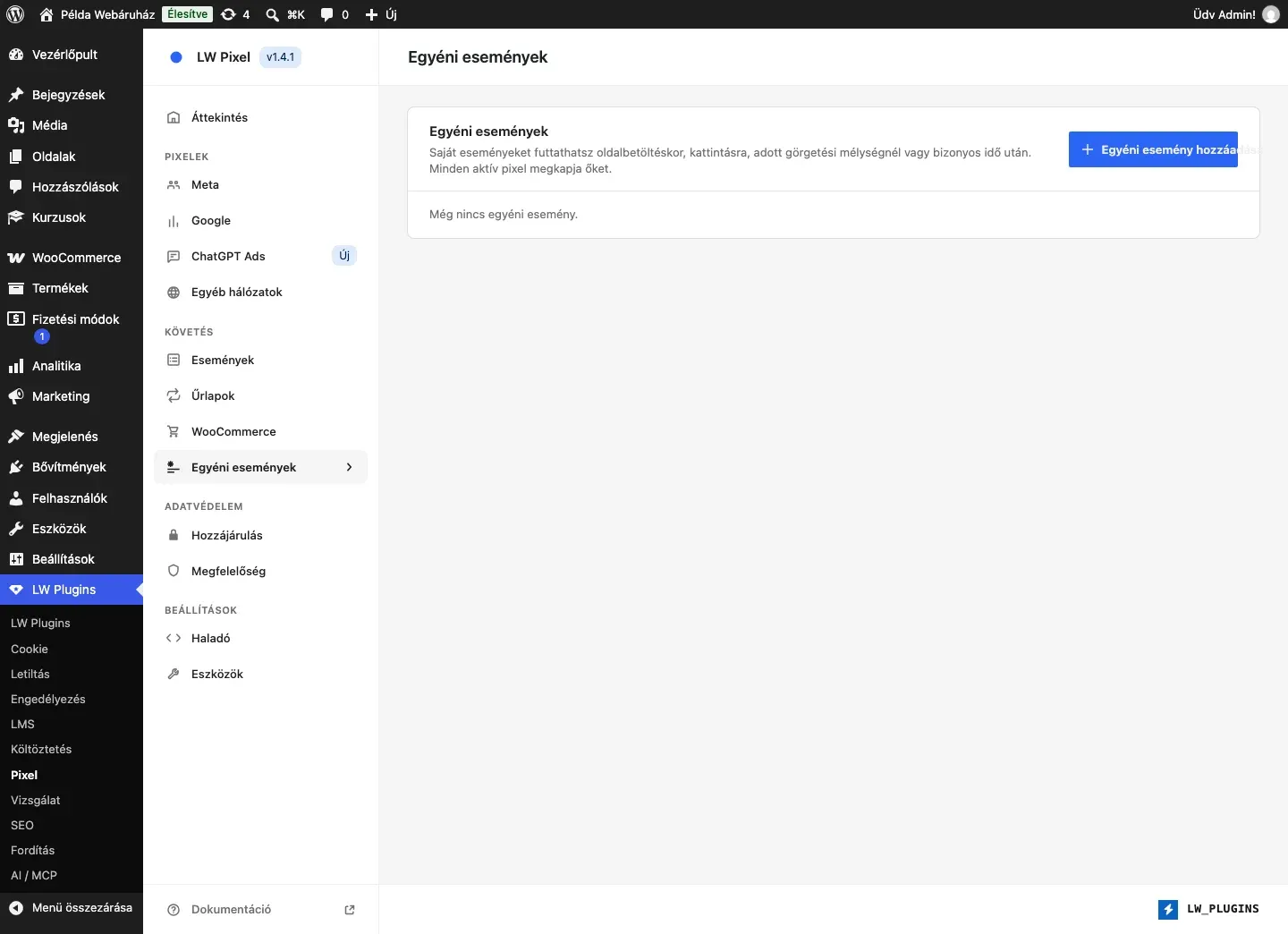Click the 'Még nincs egyéni esemény.' text
Image resolution: width=1288 pixels, height=934 pixels.
click(504, 215)
